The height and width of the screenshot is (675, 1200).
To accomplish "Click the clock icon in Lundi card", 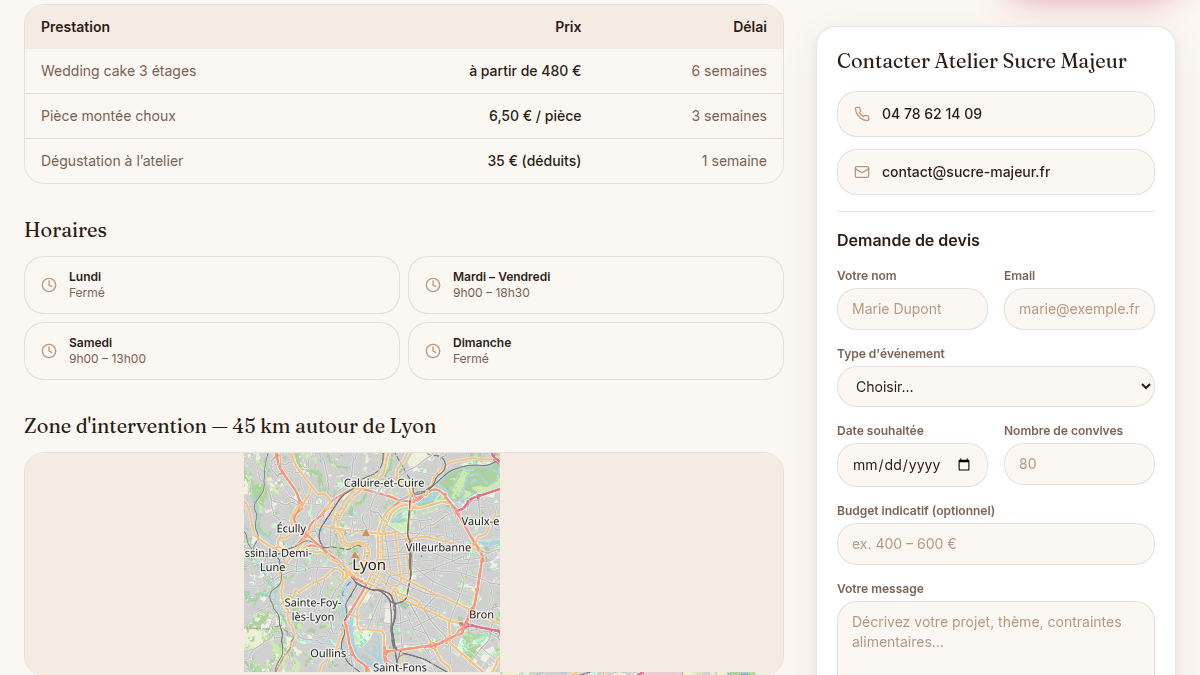I will [49, 285].
